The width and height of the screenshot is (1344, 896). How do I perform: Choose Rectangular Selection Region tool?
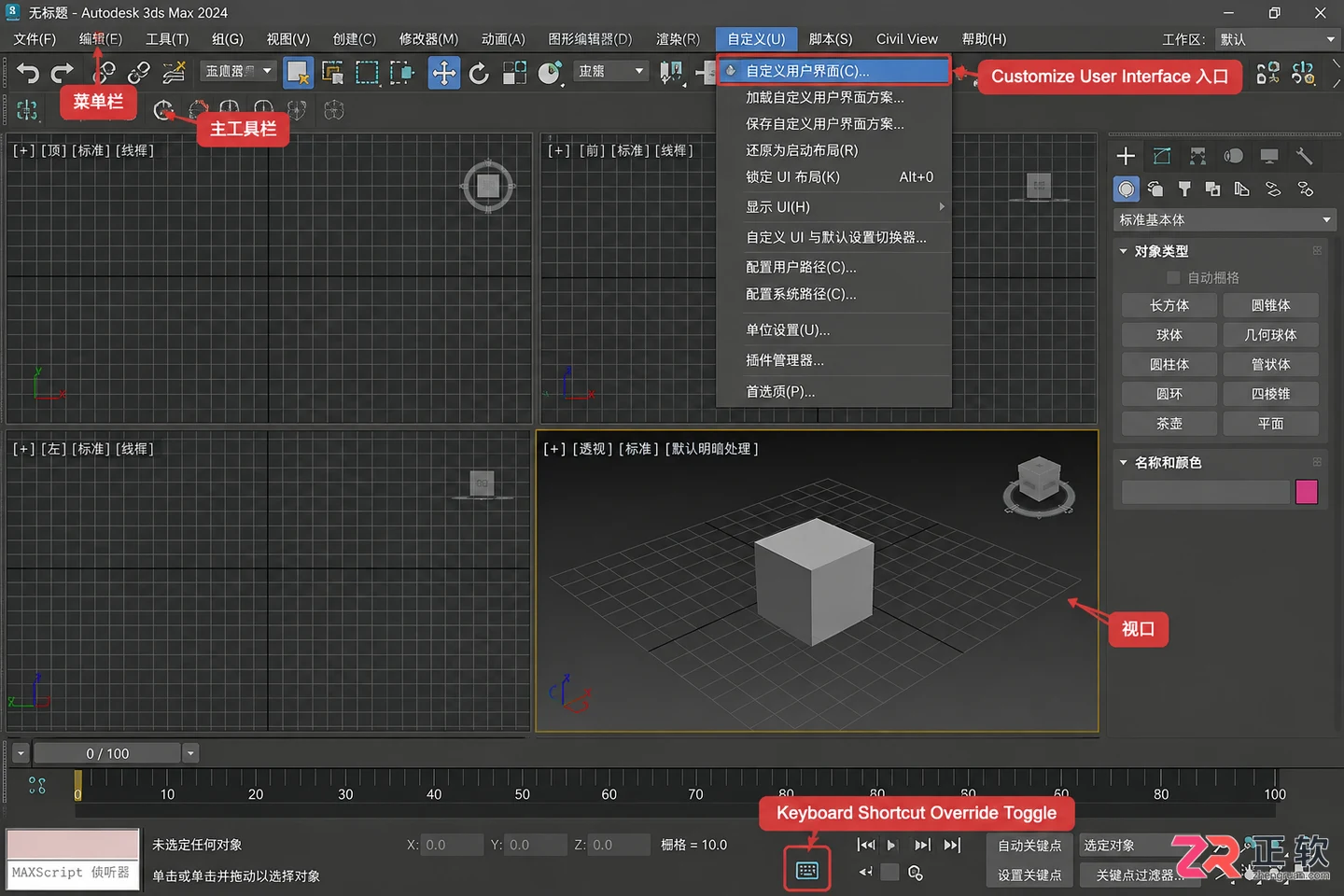click(367, 72)
